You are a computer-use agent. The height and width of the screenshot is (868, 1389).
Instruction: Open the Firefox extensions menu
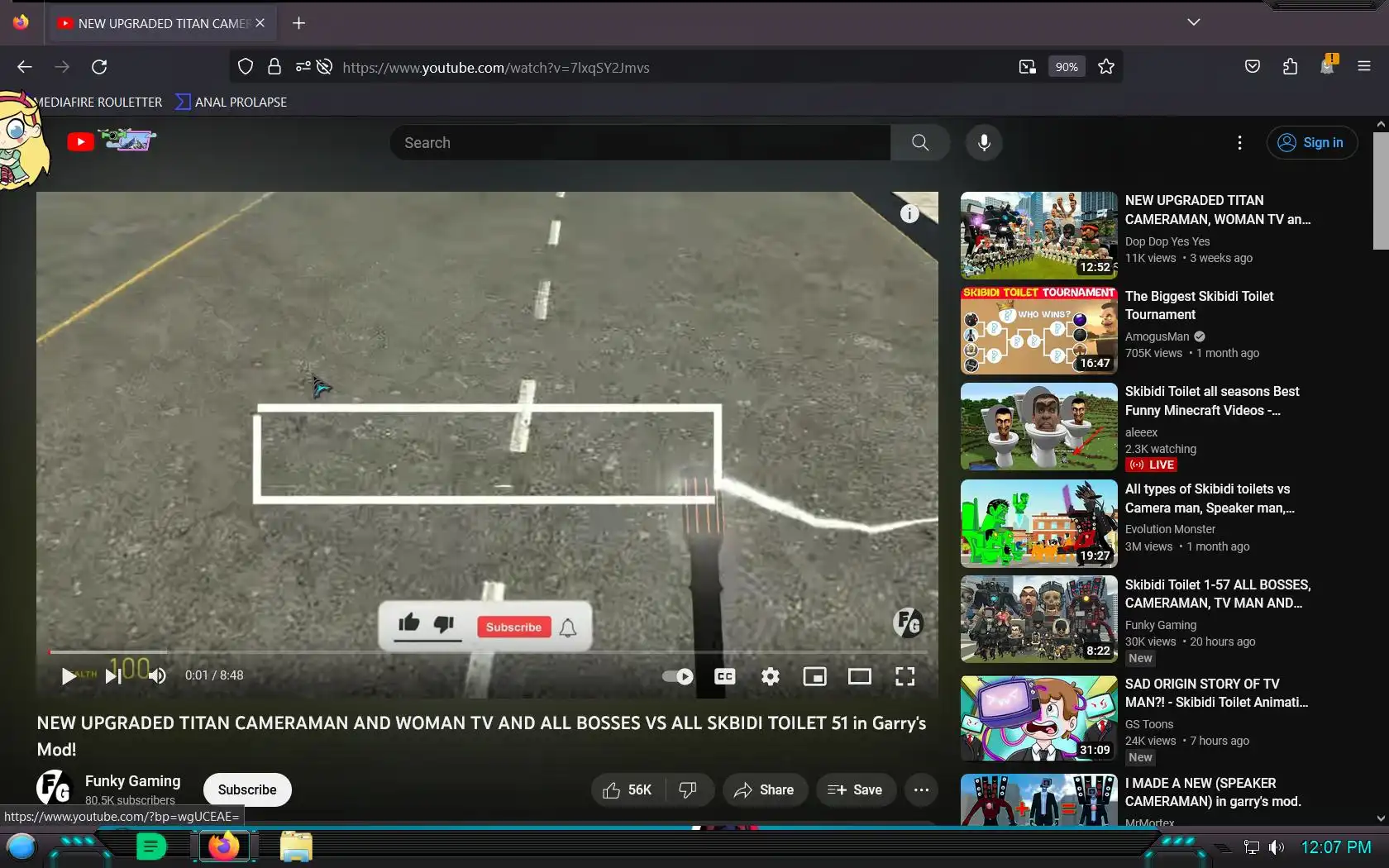click(1290, 67)
